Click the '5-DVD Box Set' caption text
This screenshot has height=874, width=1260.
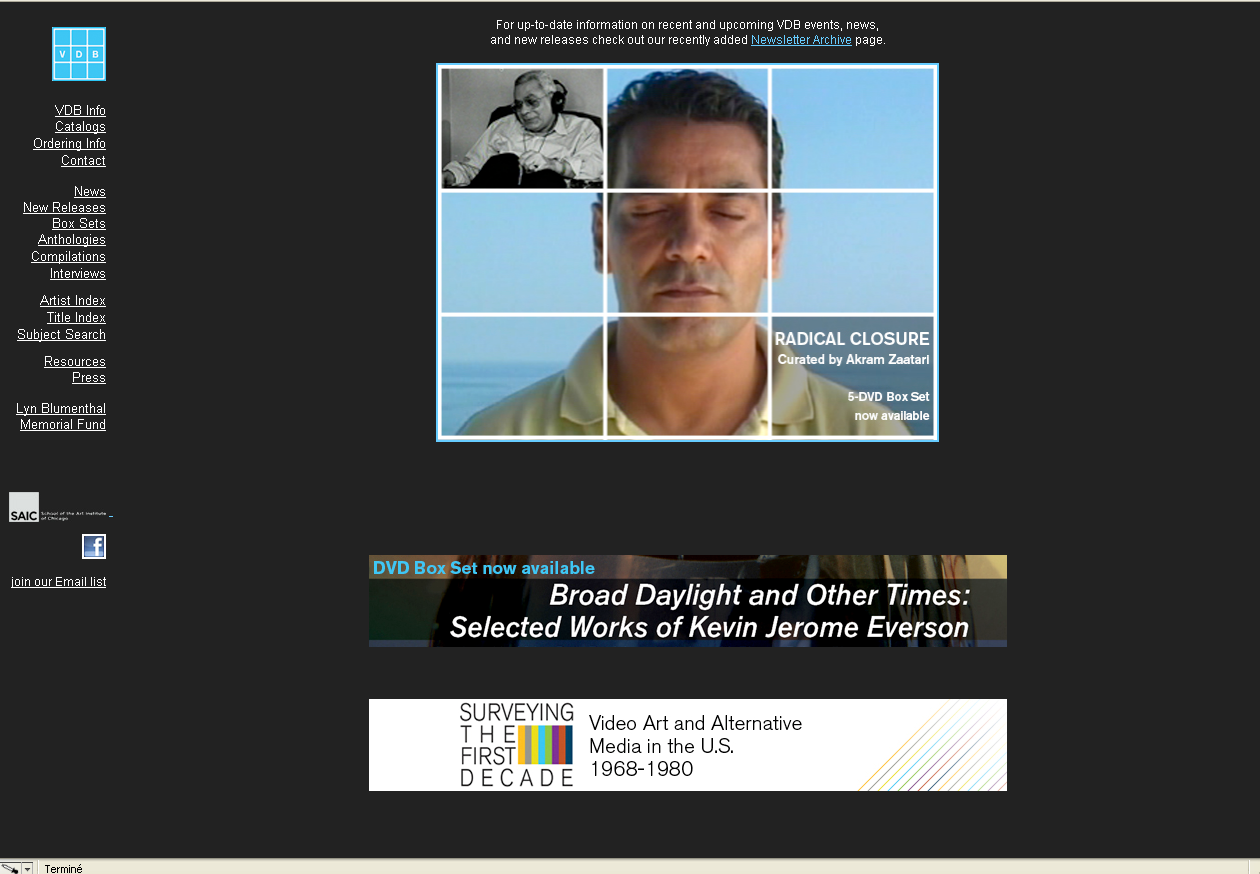888,397
